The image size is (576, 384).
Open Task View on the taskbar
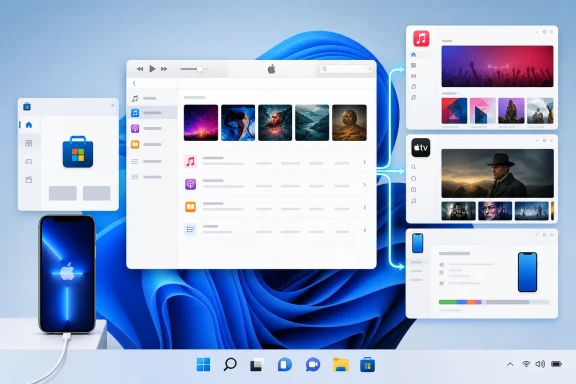coord(257,365)
